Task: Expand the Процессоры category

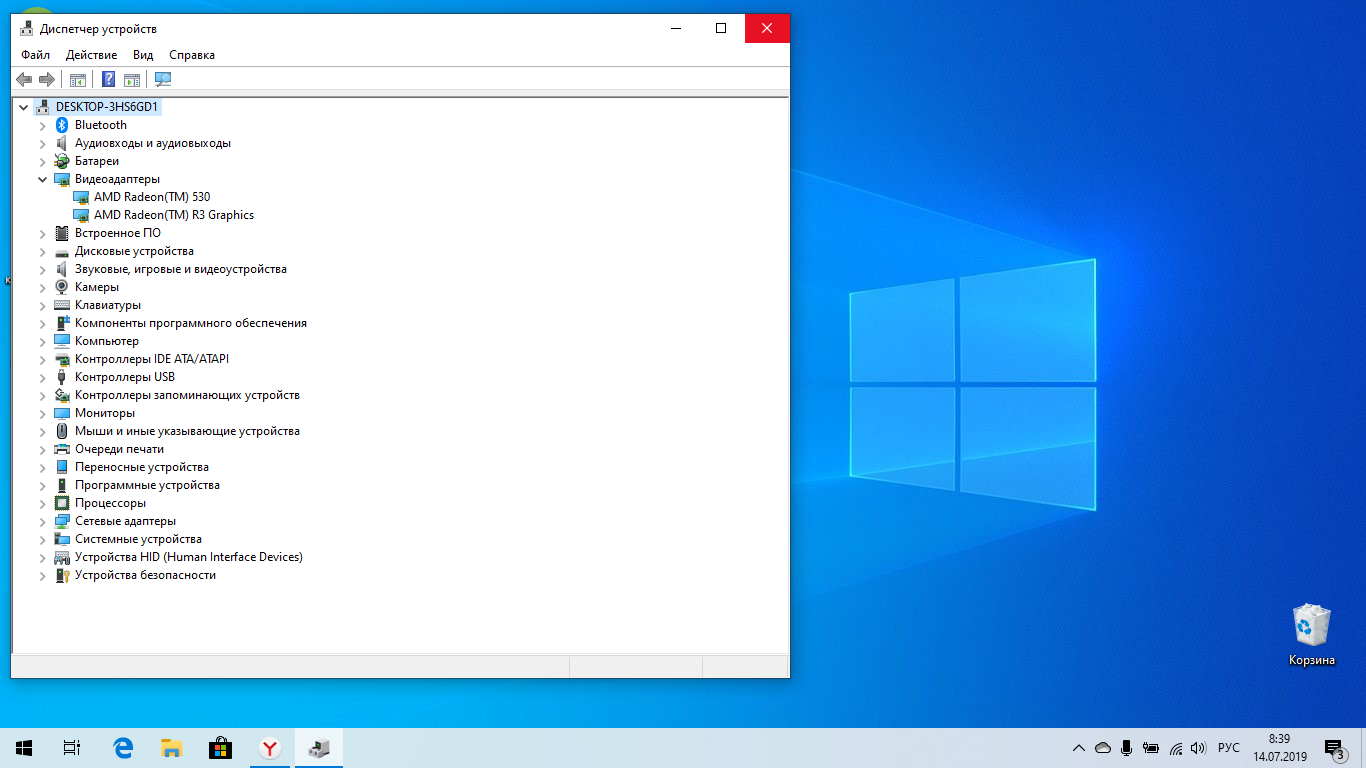Action: [42, 503]
